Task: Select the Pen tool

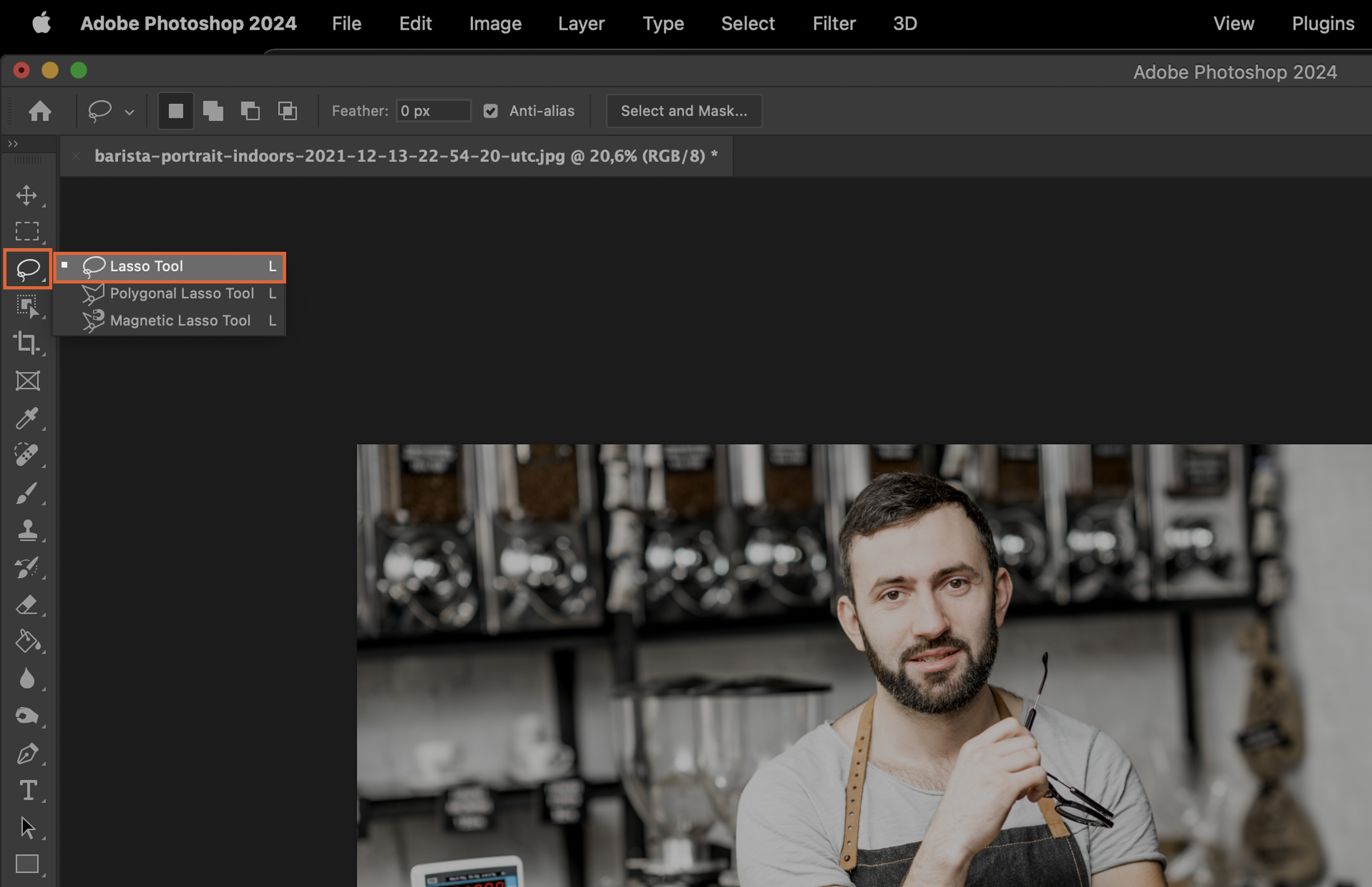Action: [x=27, y=754]
